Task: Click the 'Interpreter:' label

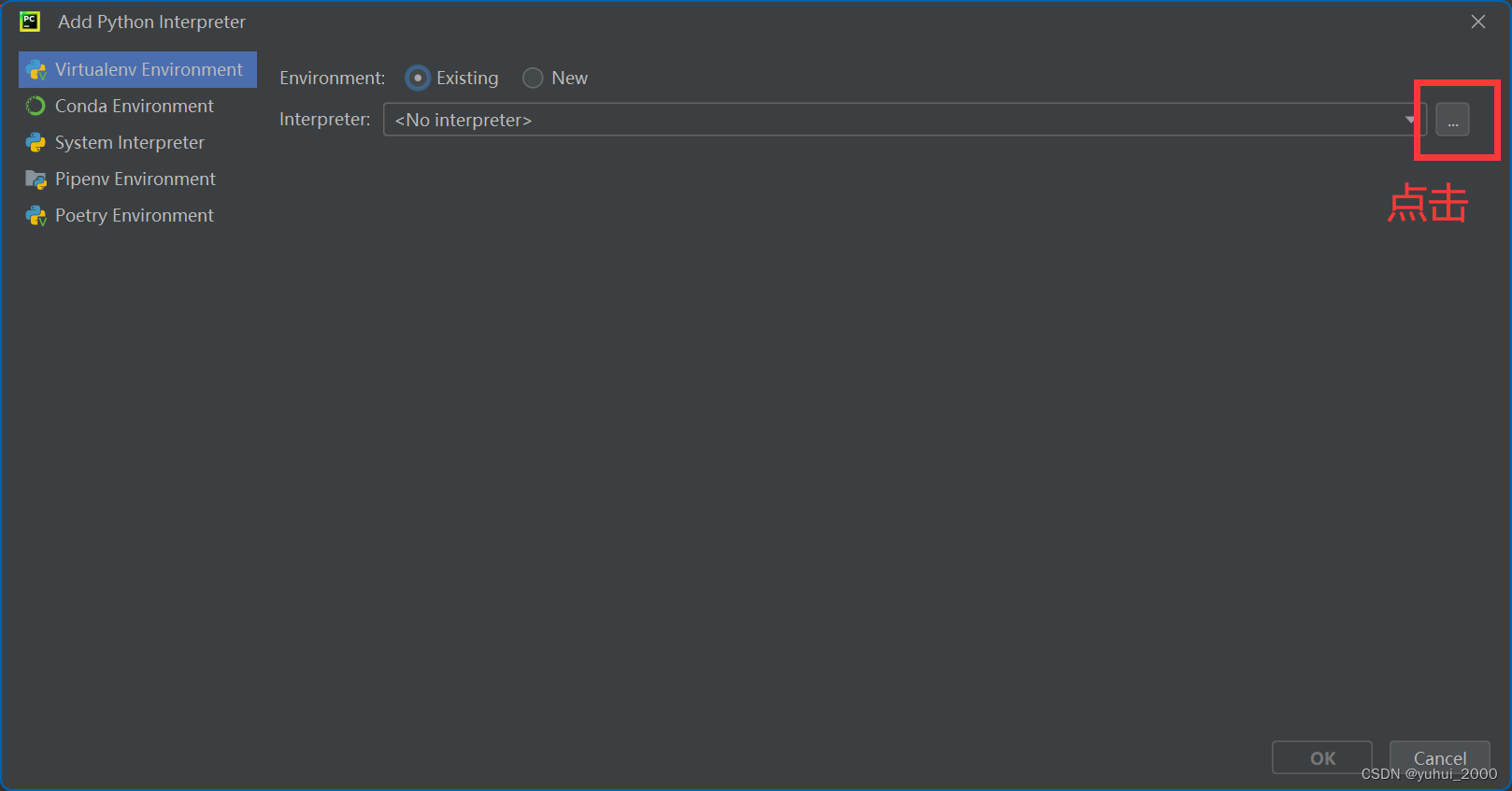Action: click(325, 119)
